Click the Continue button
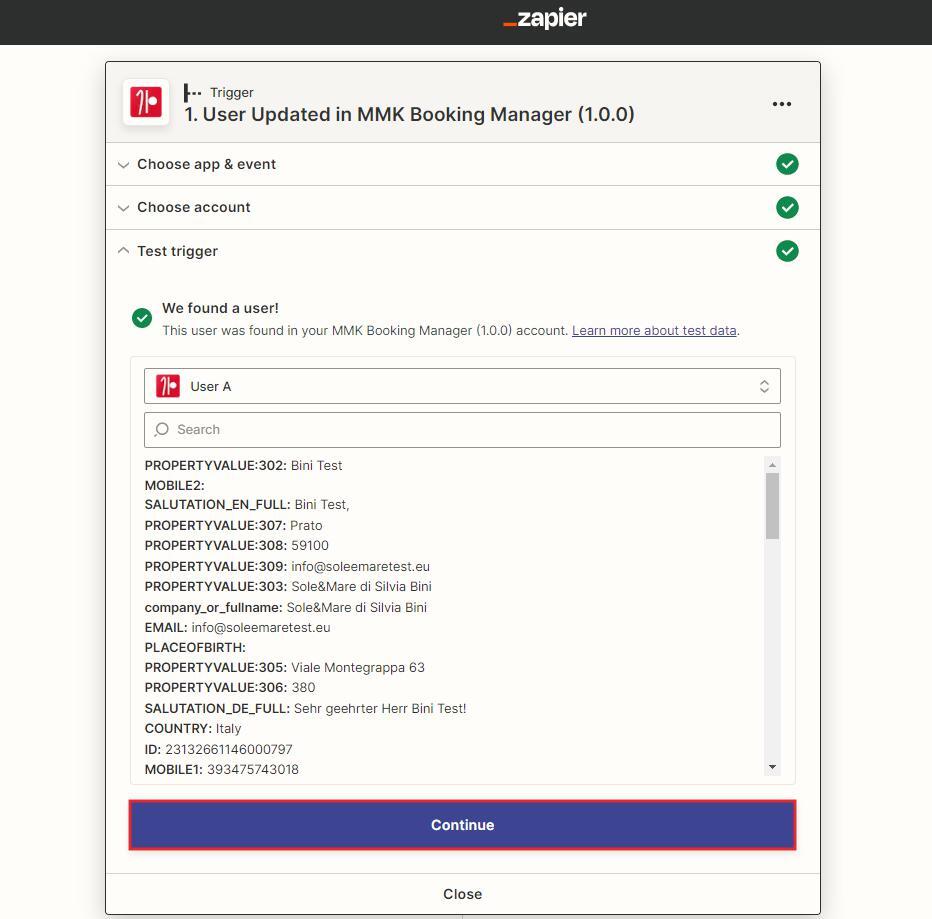 pos(462,824)
